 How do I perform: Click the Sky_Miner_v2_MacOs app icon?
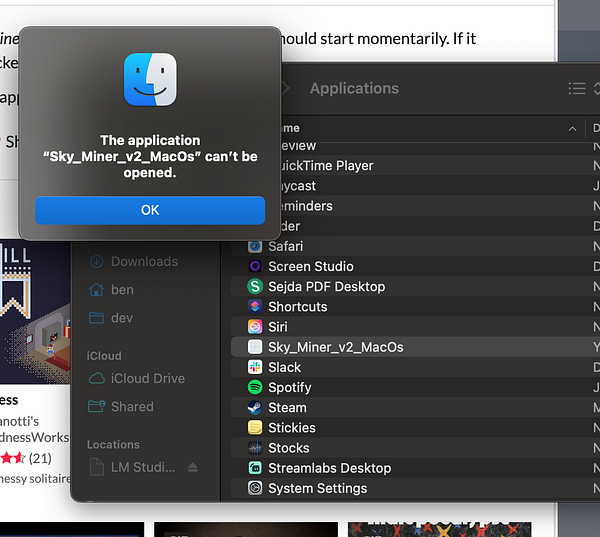255,347
